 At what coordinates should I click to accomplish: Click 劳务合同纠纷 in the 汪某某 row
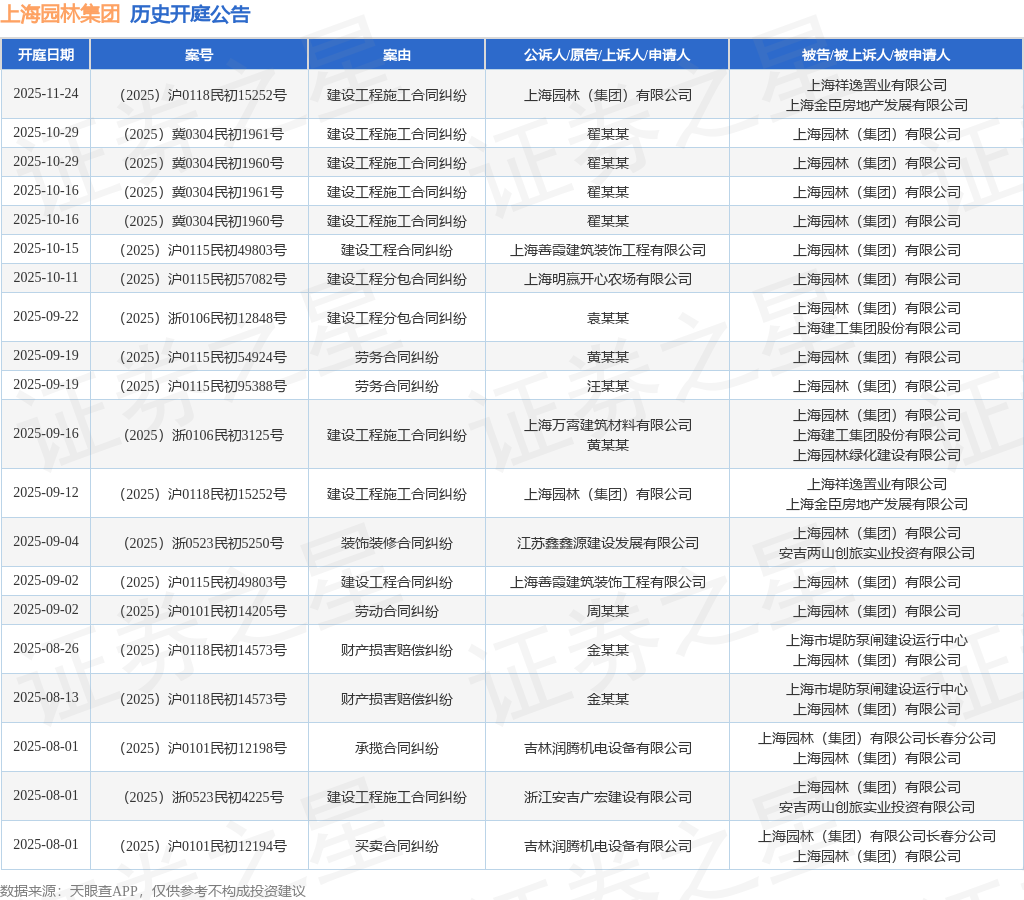click(396, 387)
